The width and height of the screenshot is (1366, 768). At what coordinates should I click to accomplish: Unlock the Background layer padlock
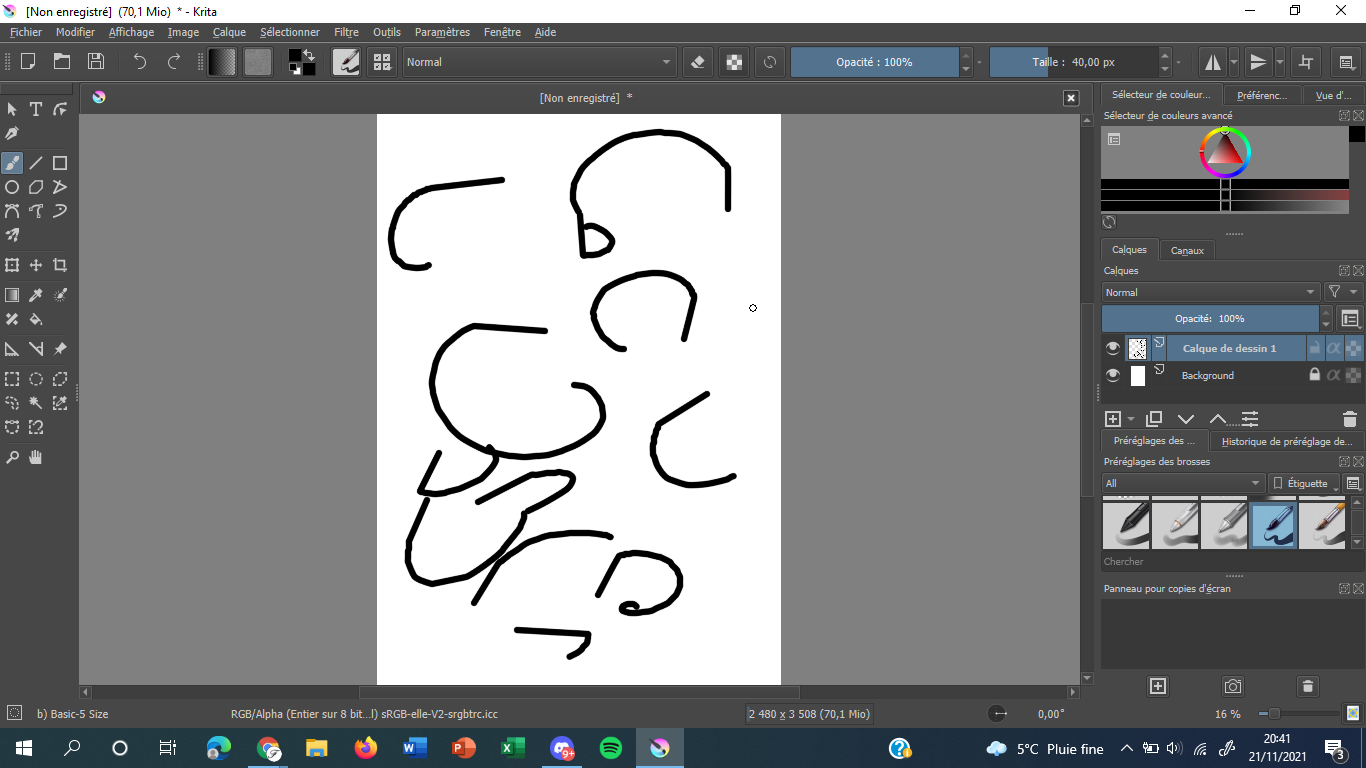(1315, 375)
